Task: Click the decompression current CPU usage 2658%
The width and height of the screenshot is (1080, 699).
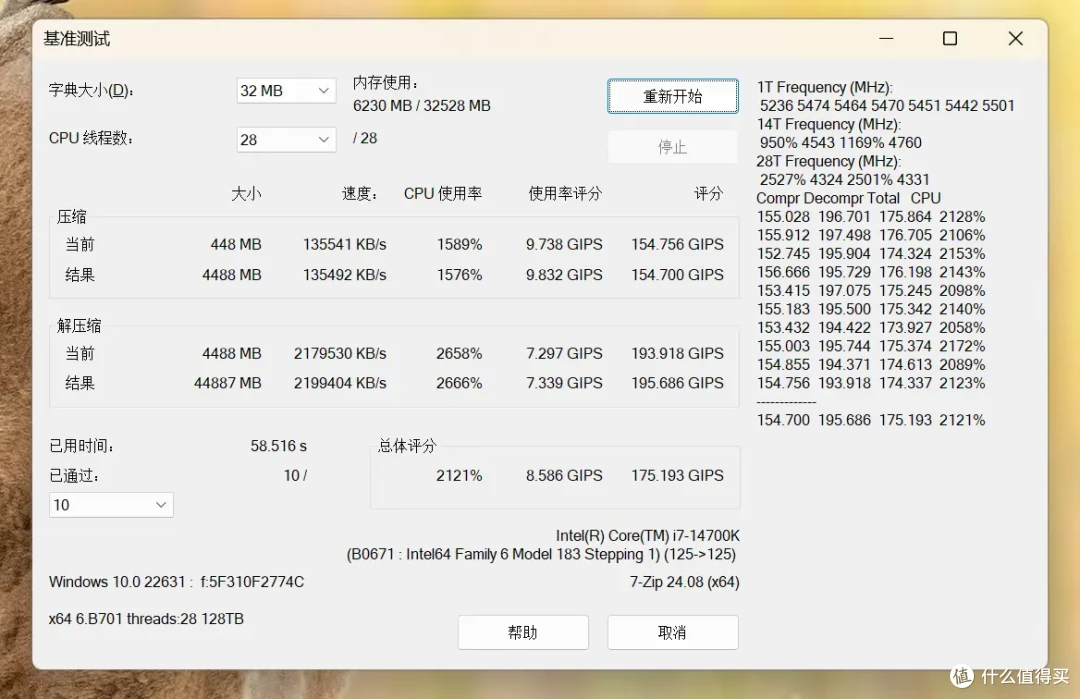Action: click(459, 353)
